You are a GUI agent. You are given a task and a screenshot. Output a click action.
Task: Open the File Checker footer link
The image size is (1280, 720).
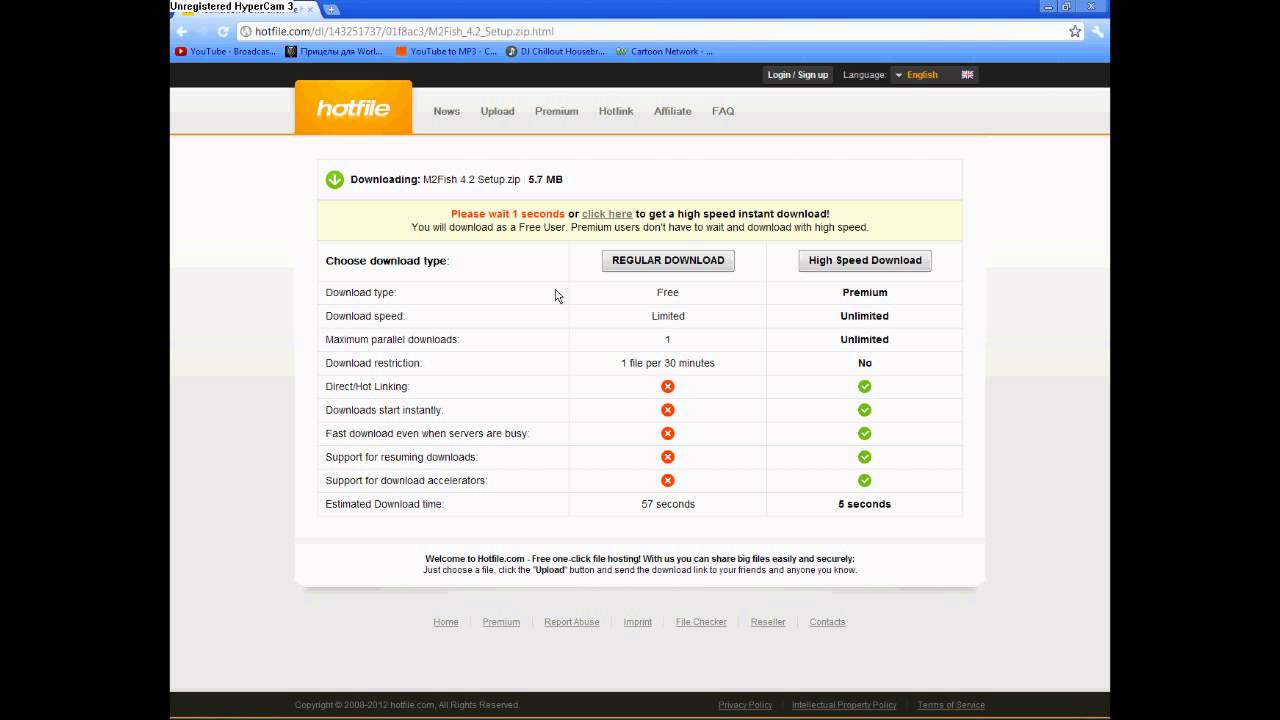pos(701,622)
